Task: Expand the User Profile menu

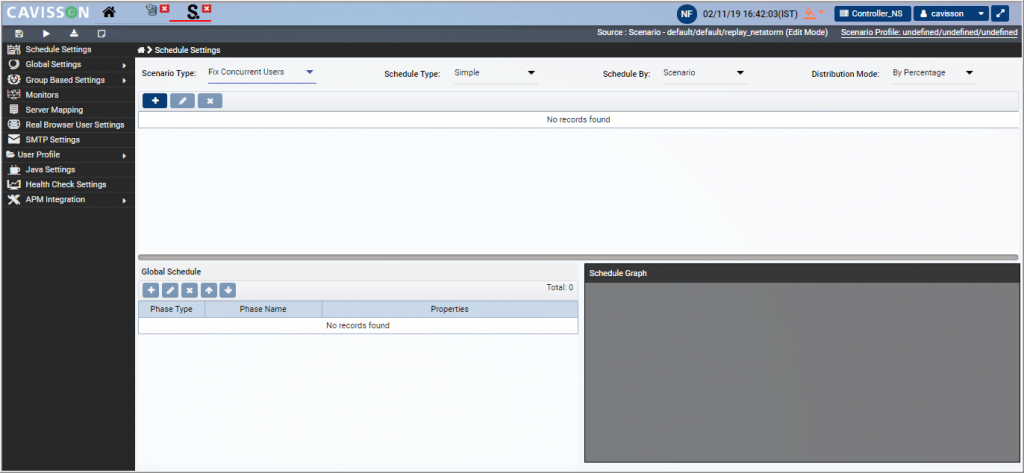Action: pos(67,155)
